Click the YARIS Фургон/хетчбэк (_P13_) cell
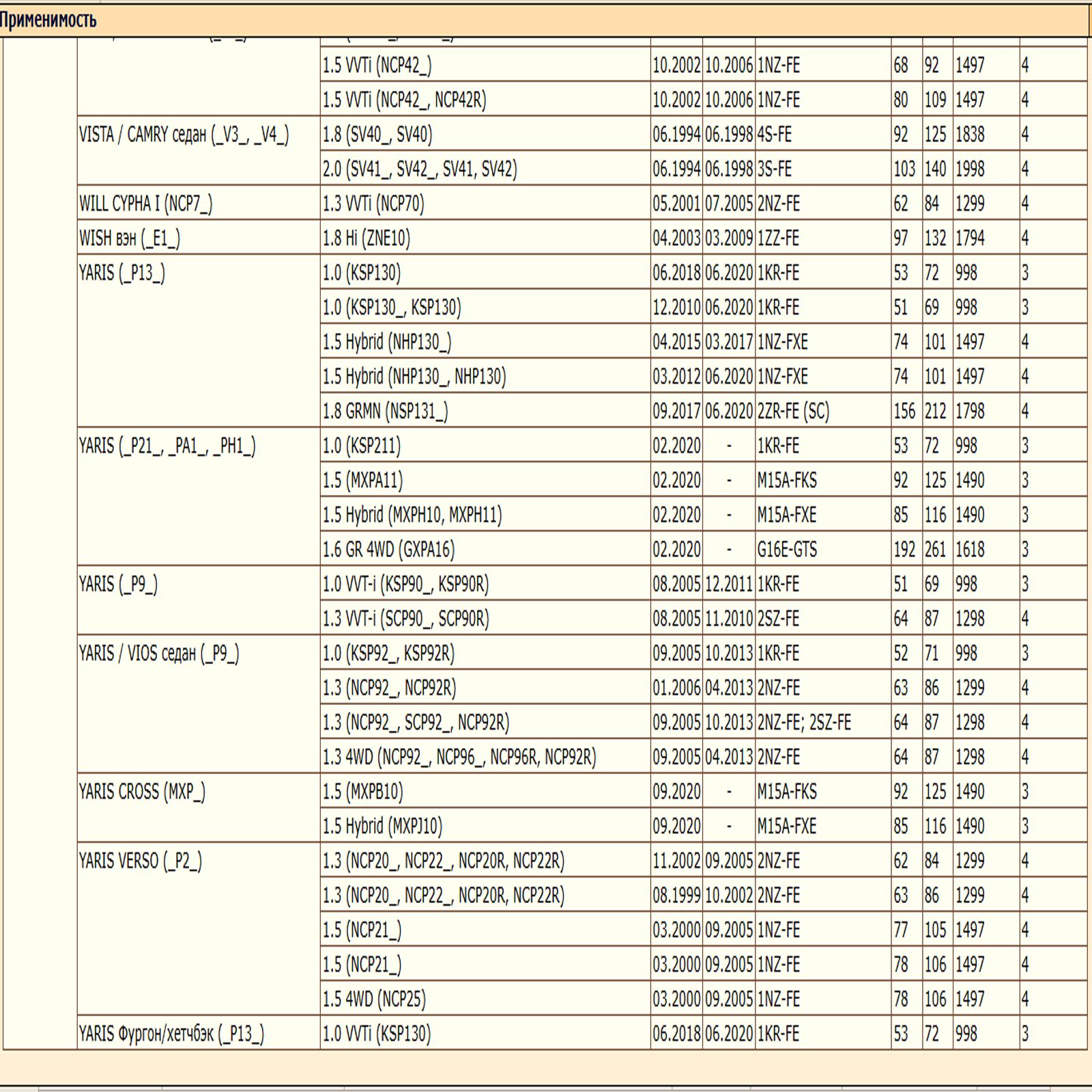 [x=171, y=1034]
